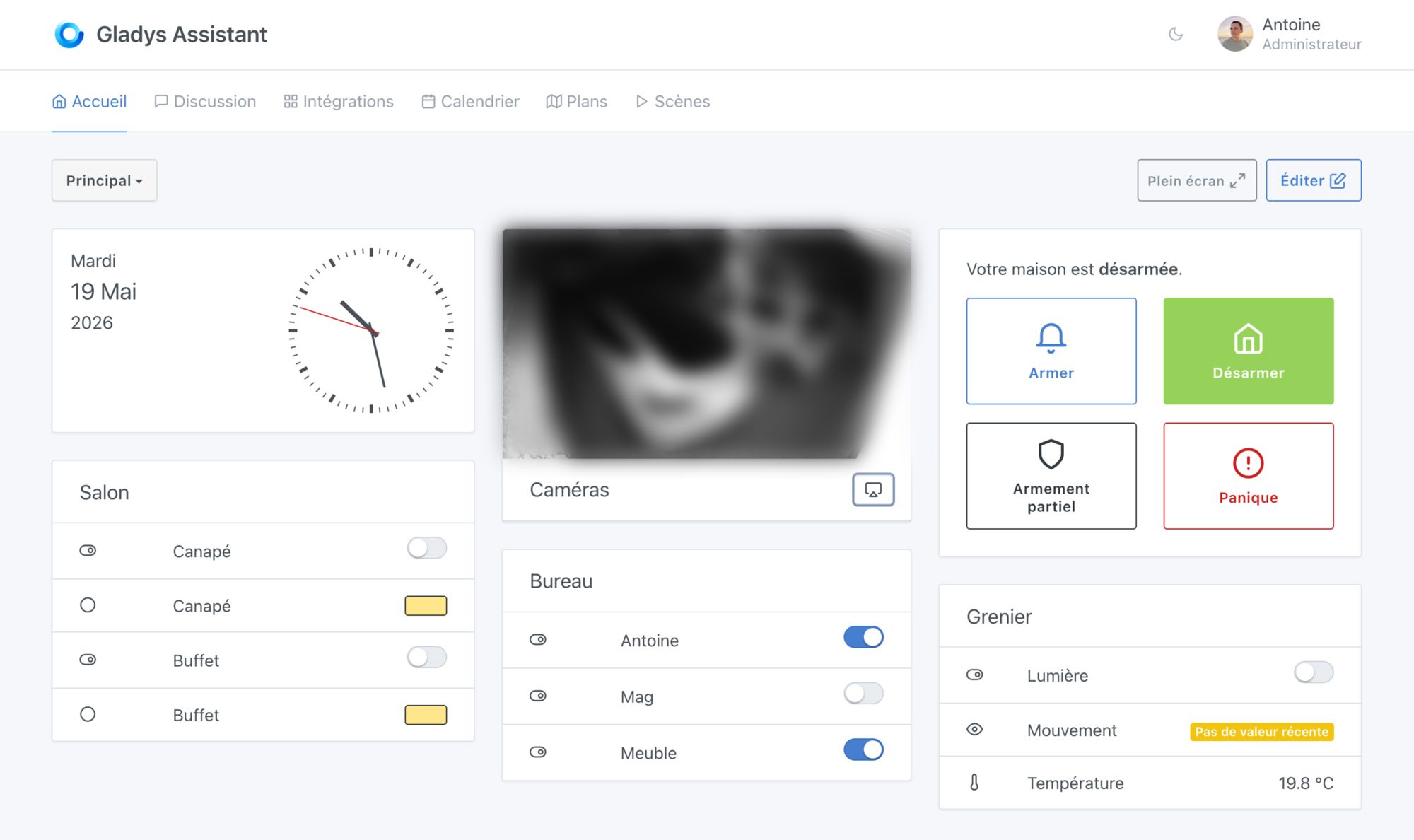Screen dimensions: 1414x840
Task: Toggle the Lumière switch in Grenier
Action: [x=1314, y=672]
